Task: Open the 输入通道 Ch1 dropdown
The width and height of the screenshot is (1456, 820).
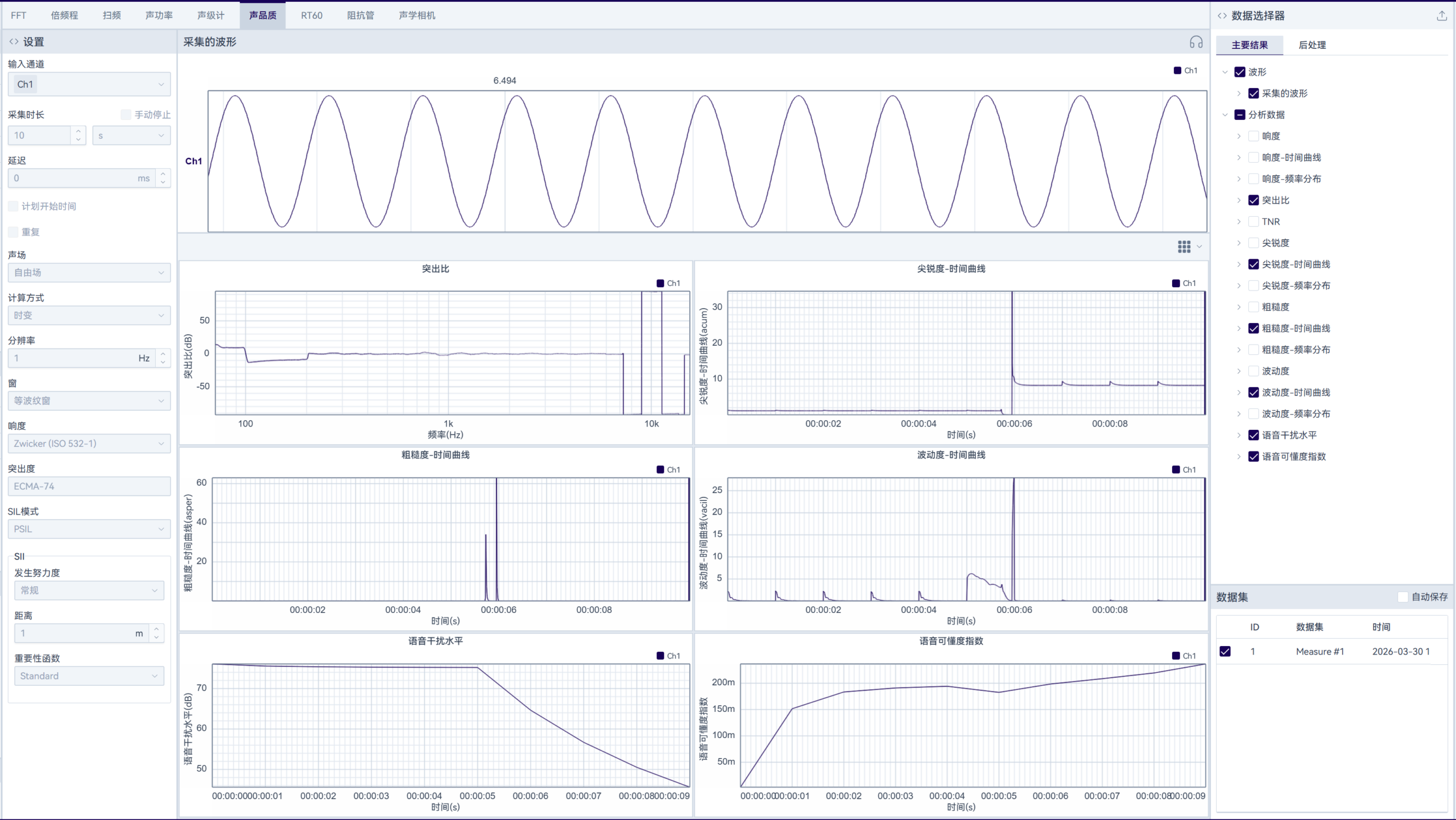Action: tap(89, 84)
